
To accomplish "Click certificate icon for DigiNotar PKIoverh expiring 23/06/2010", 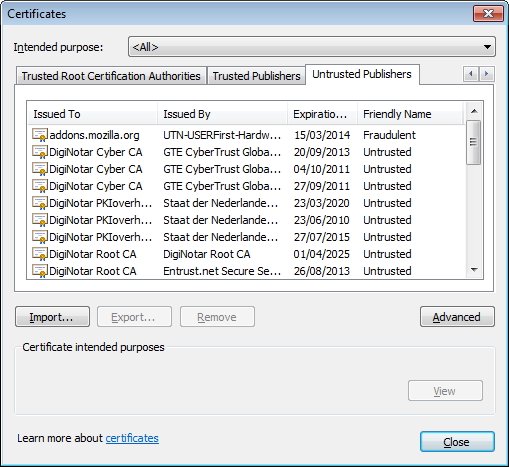I will pyautogui.click(x=40, y=220).
